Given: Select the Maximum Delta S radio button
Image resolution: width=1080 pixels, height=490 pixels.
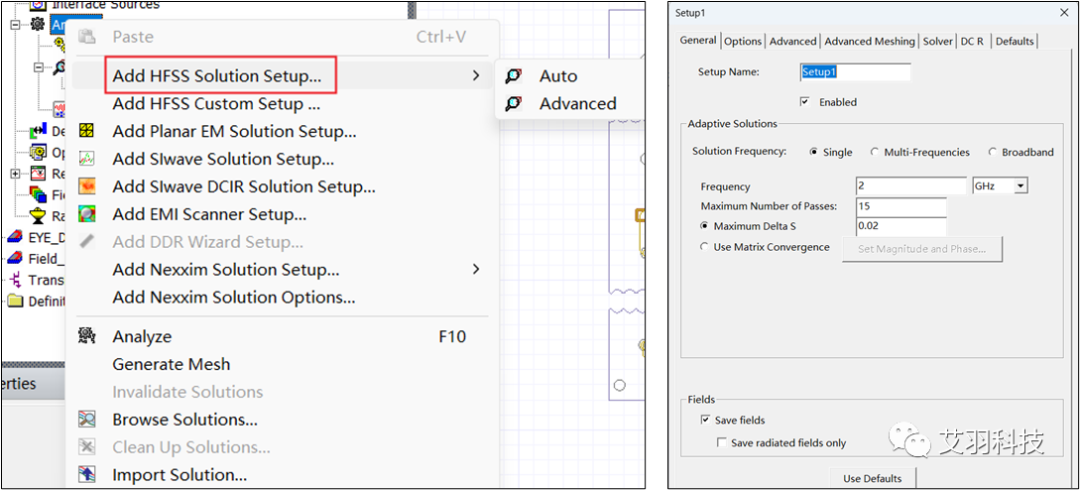Looking at the screenshot, I should tap(705, 226).
